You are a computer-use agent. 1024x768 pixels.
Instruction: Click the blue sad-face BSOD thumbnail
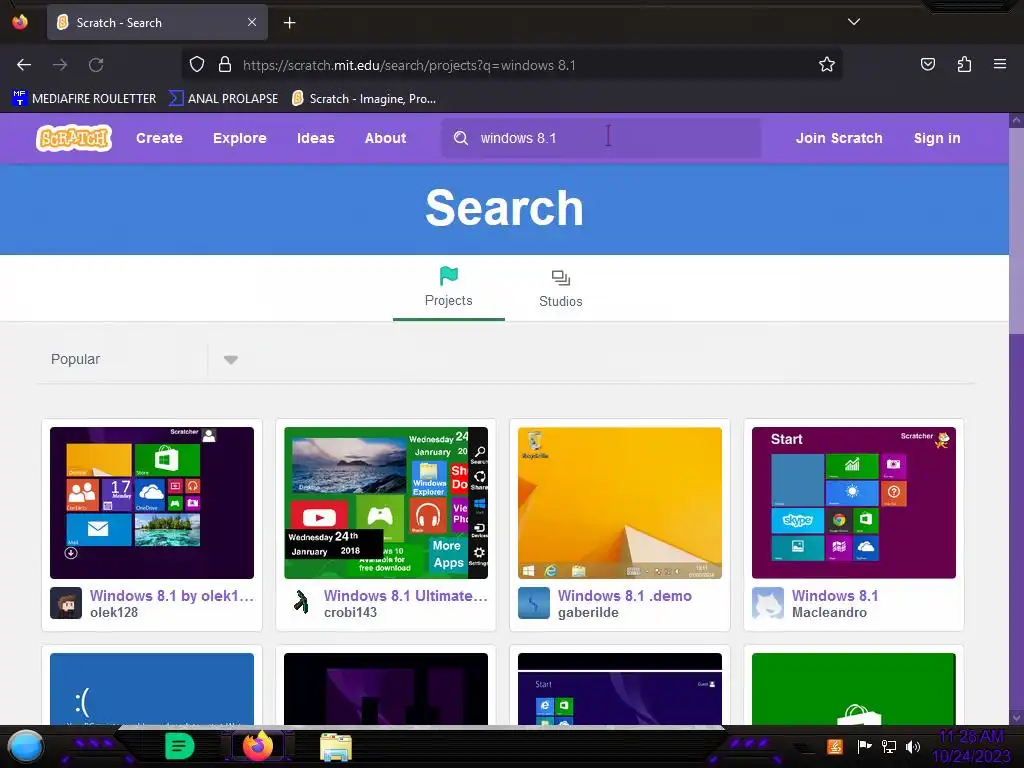click(152, 688)
